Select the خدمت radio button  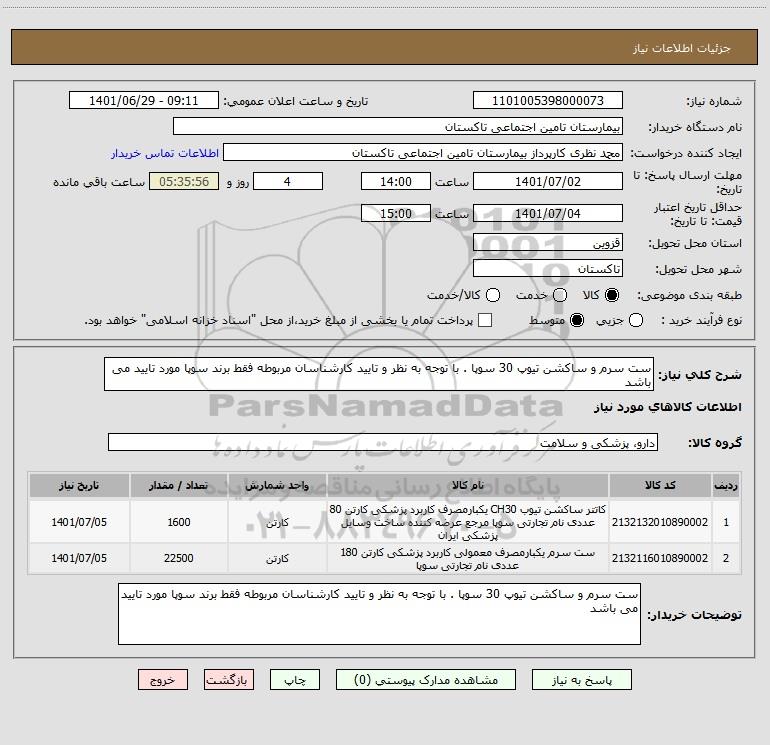click(560, 295)
